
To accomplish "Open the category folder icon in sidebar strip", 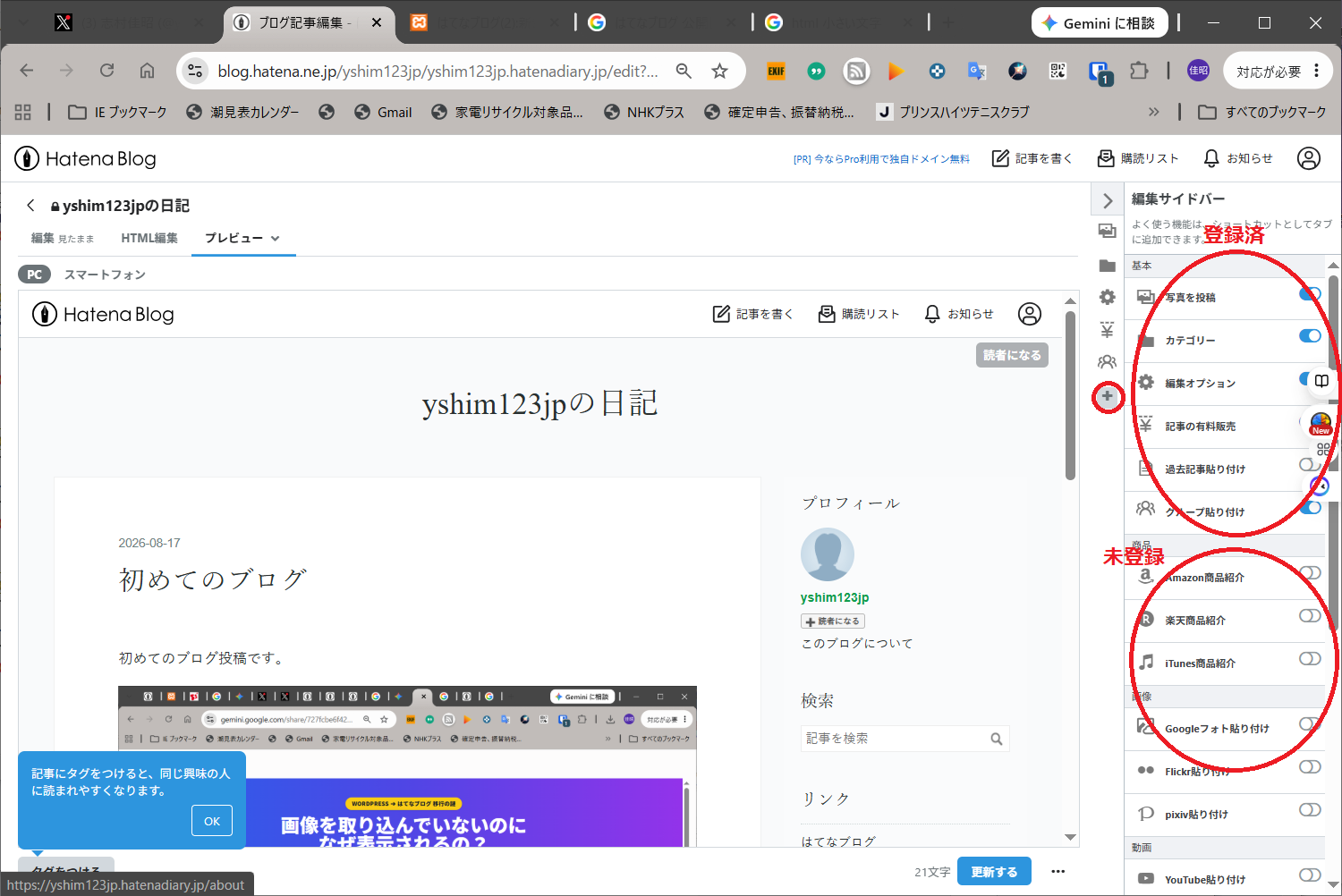I will point(1107,266).
